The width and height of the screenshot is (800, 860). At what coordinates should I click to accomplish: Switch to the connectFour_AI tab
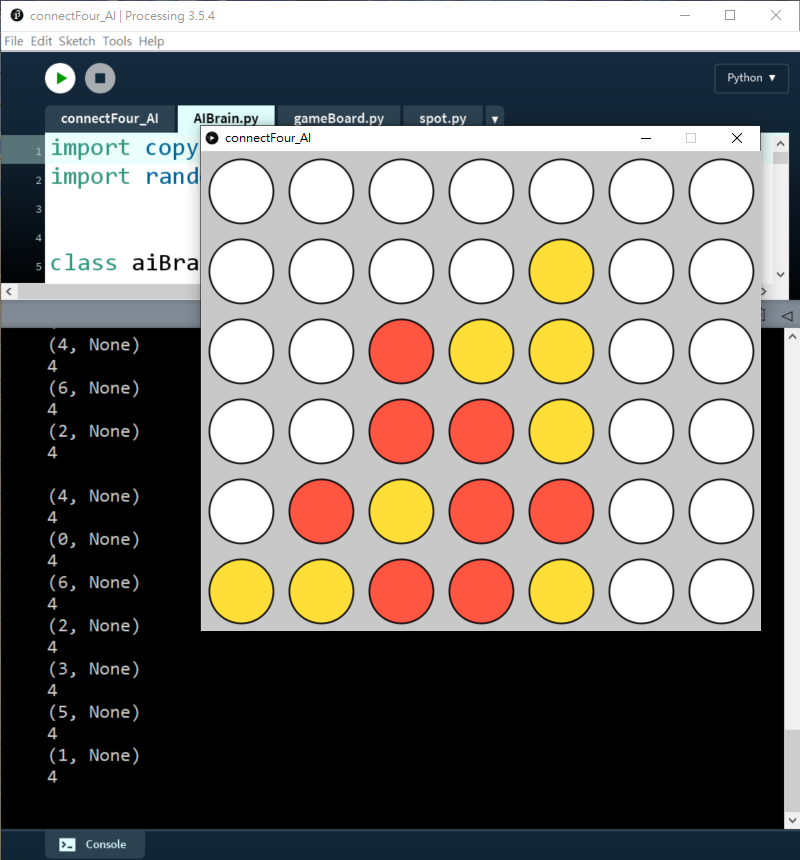coord(109,118)
